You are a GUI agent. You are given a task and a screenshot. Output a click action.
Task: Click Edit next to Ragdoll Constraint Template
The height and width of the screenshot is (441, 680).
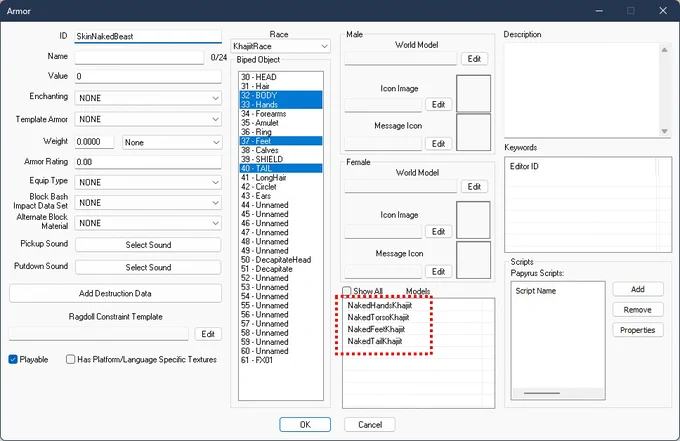tap(208, 334)
